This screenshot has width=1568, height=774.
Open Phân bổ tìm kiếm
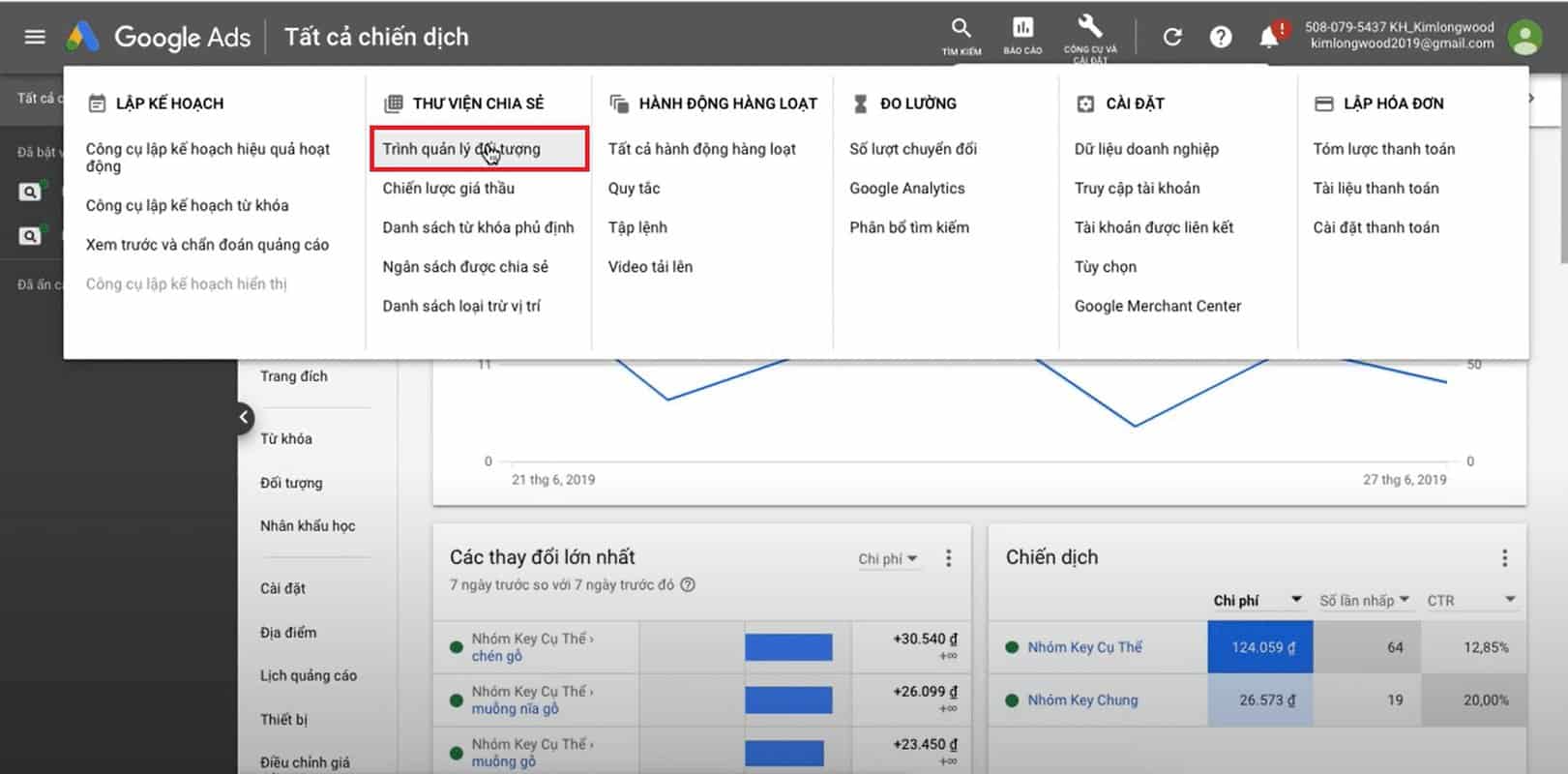tap(909, 227)
